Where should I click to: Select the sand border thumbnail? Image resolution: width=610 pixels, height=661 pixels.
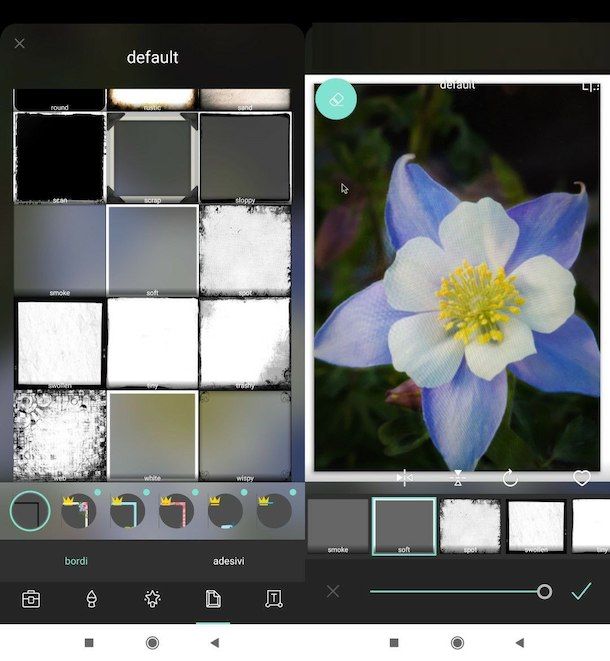point(245,100)
